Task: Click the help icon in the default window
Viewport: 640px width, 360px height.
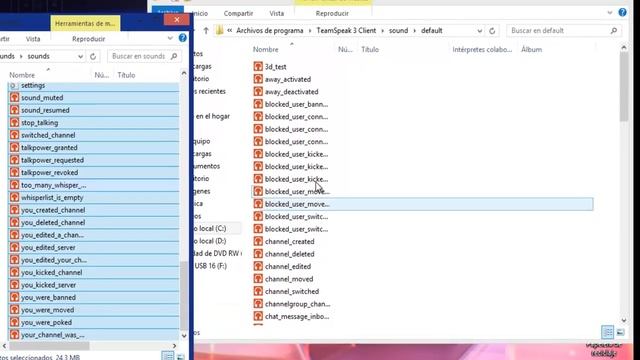Action: [622, 12]
